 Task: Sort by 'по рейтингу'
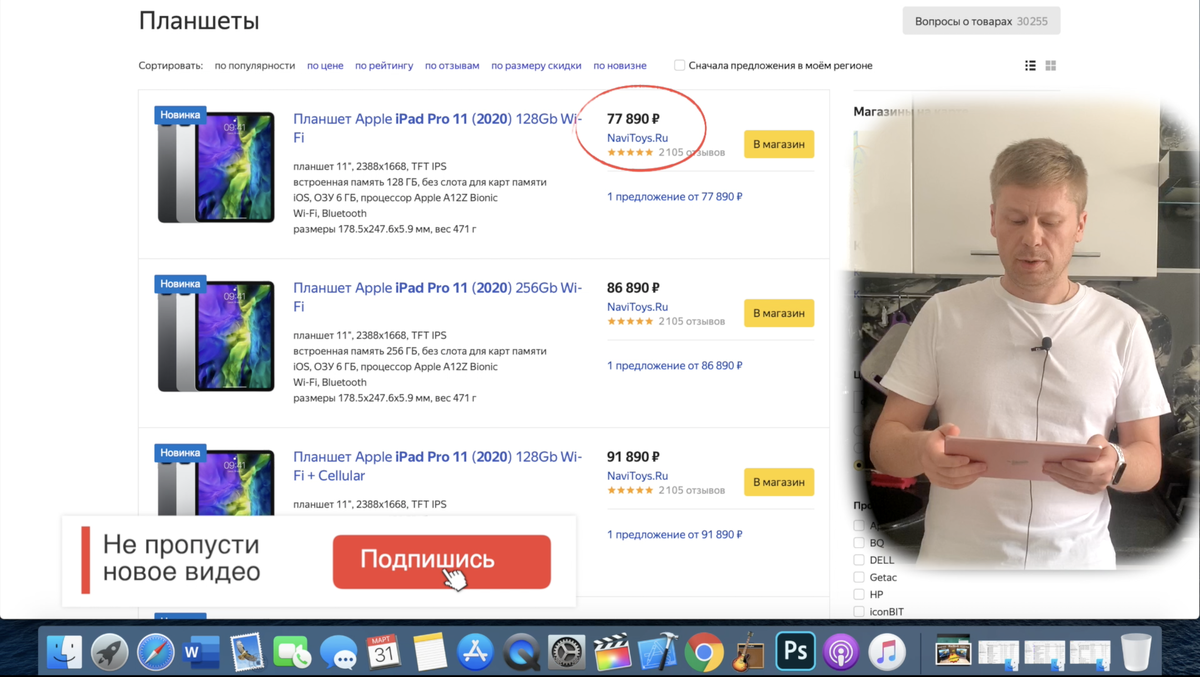coord(384,65)
